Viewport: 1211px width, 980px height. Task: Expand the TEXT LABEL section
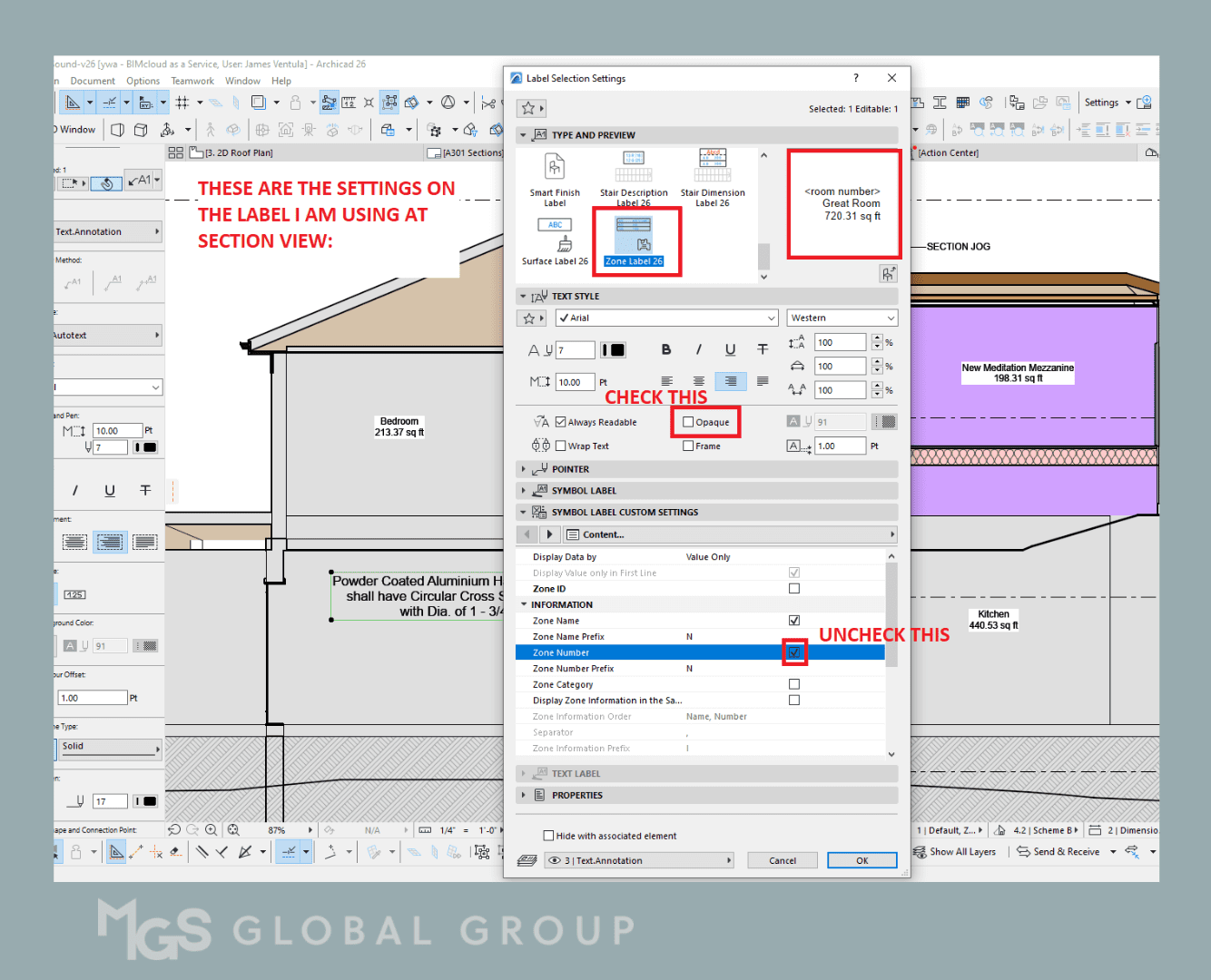(524, 773)
